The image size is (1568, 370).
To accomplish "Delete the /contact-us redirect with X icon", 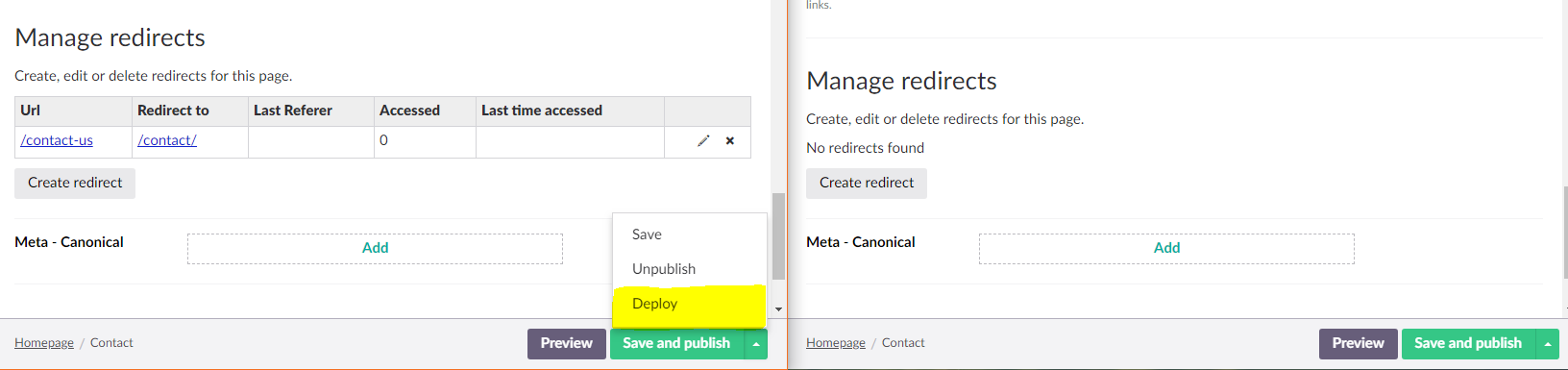I will 730,140.
